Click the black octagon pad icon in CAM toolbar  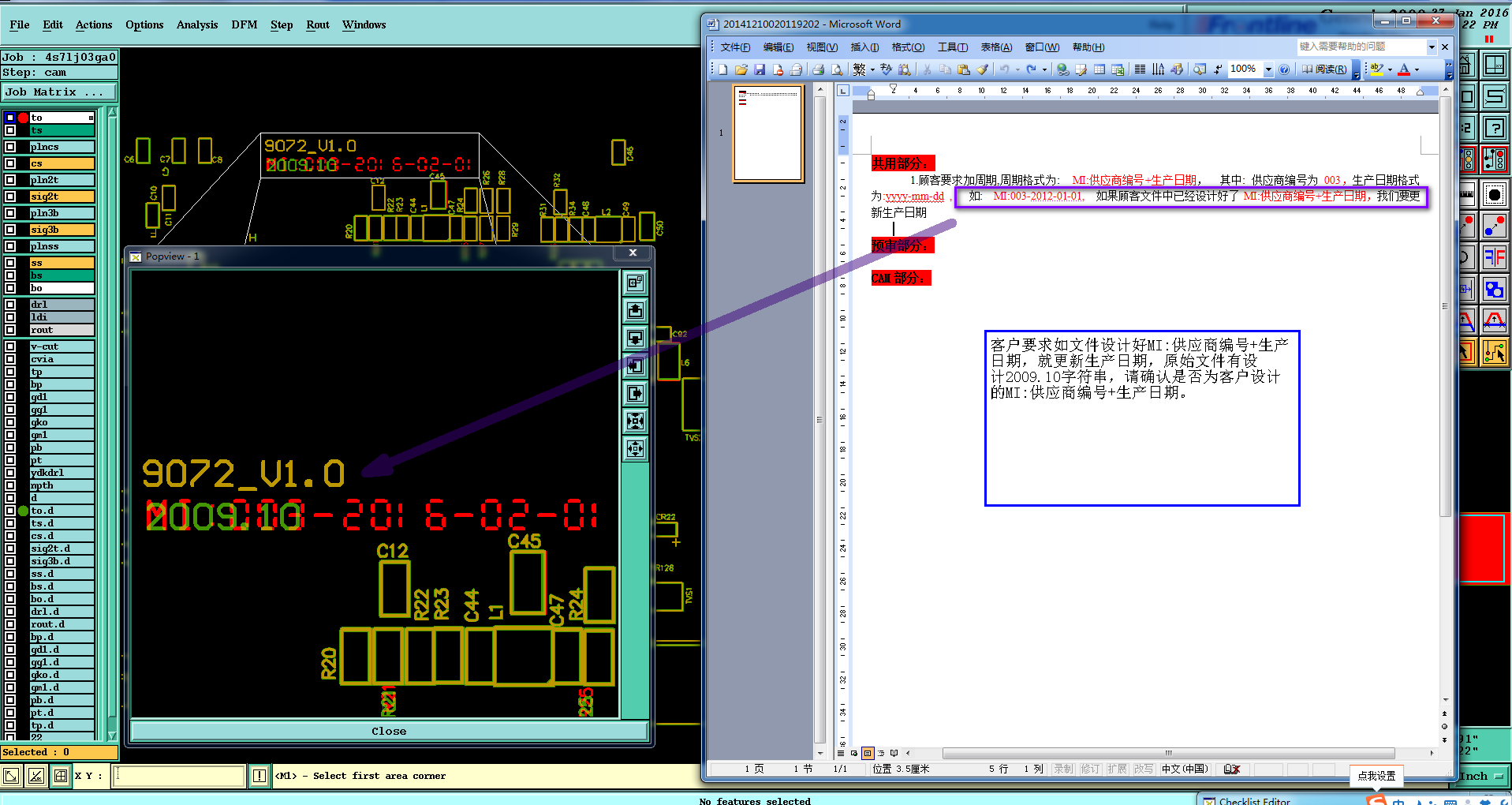tap(1494, 194)
